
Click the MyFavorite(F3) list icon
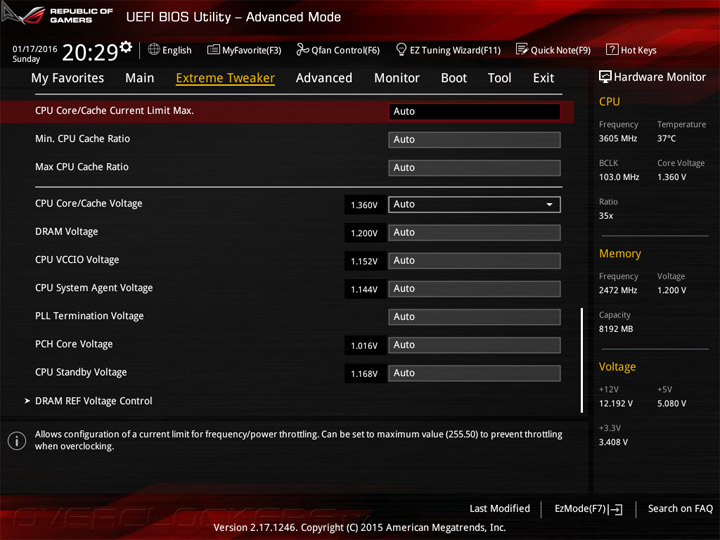(x=213, y=50)
